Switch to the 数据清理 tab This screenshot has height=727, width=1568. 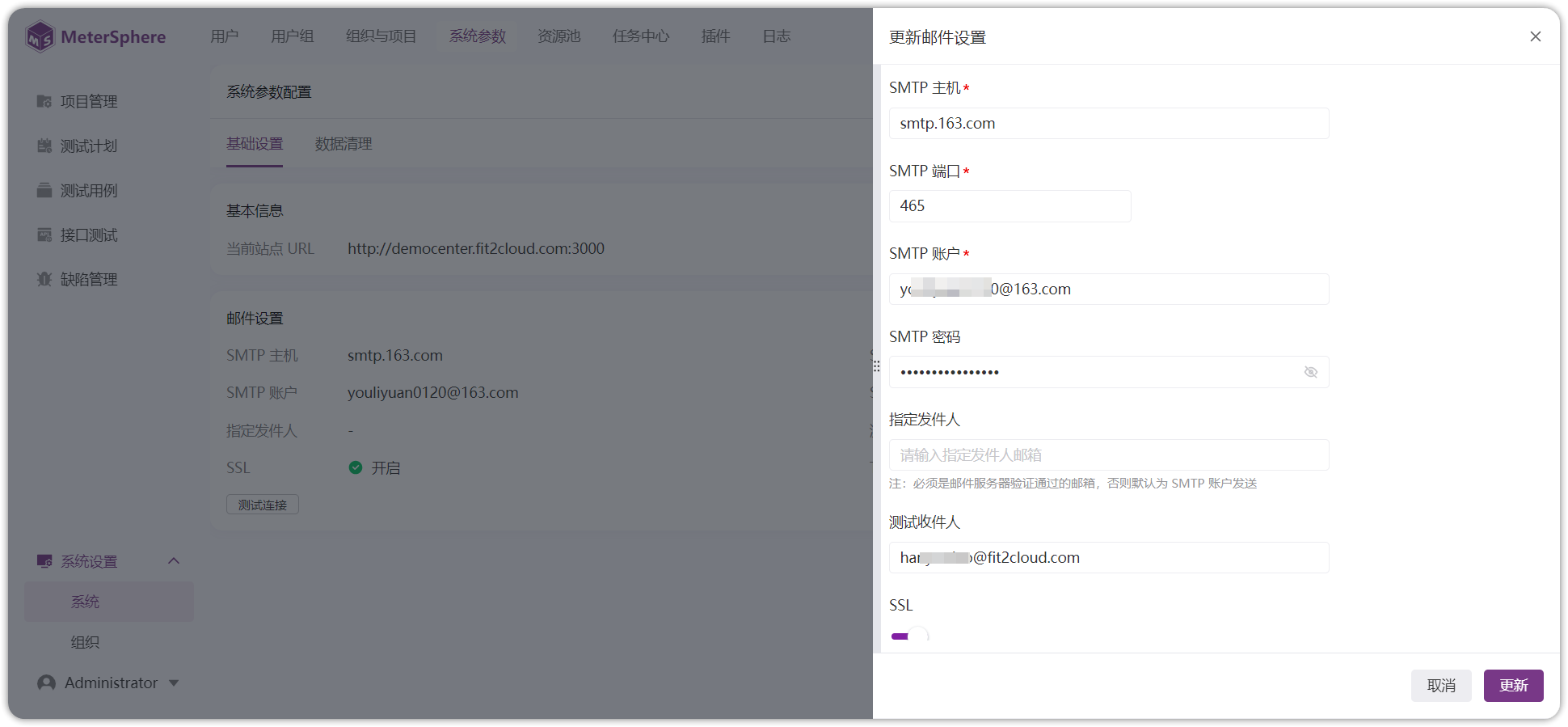[x=344, y=144]
